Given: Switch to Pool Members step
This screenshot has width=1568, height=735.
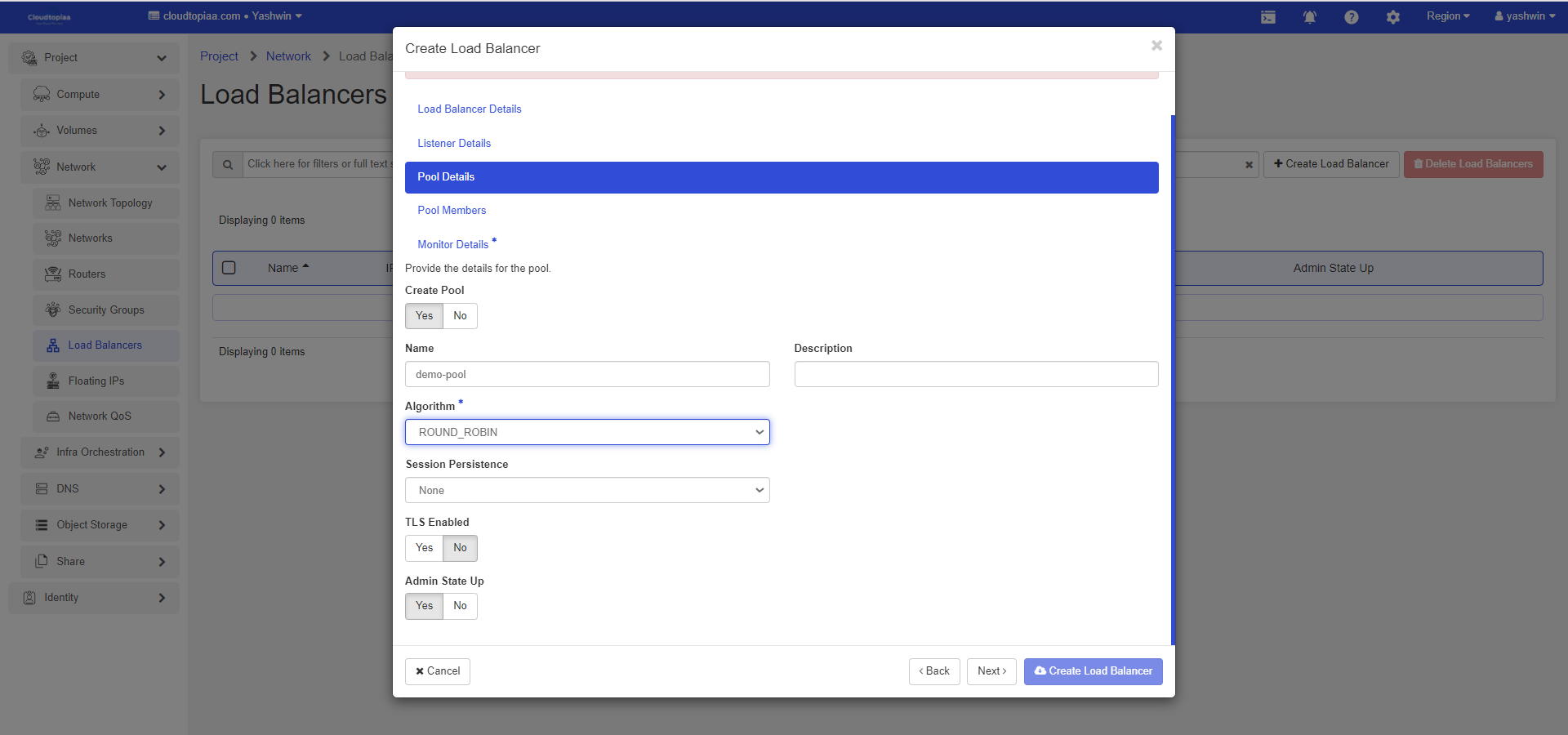Looking at the screenshot, I should 452,211.
